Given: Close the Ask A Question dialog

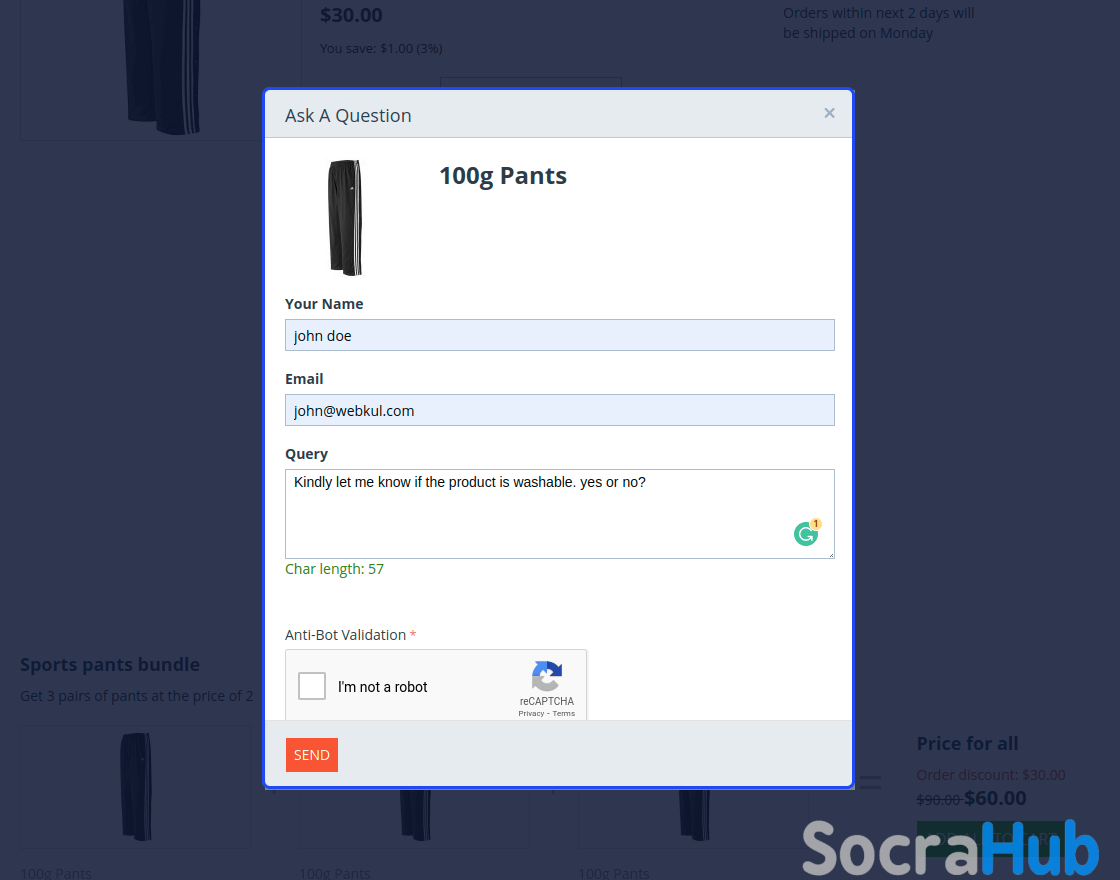Looking at the screenshot, I should tap(829, 113).
